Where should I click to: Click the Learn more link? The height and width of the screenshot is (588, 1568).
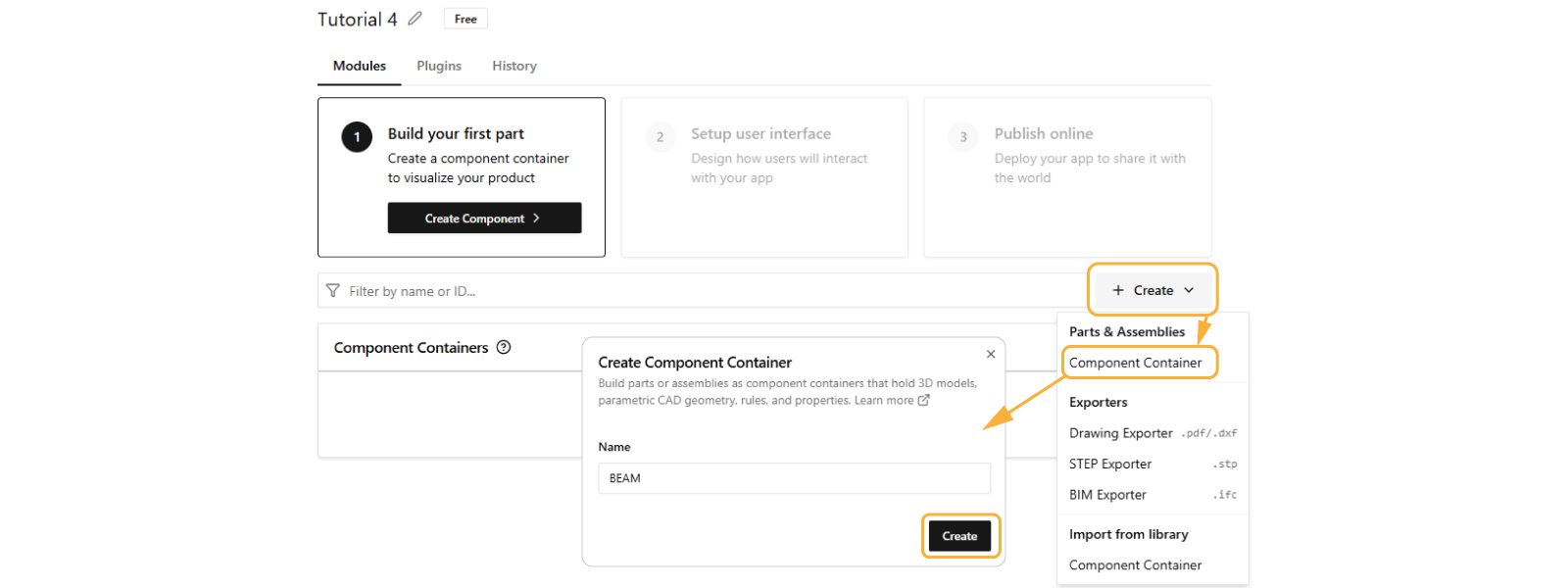[883, 400]
